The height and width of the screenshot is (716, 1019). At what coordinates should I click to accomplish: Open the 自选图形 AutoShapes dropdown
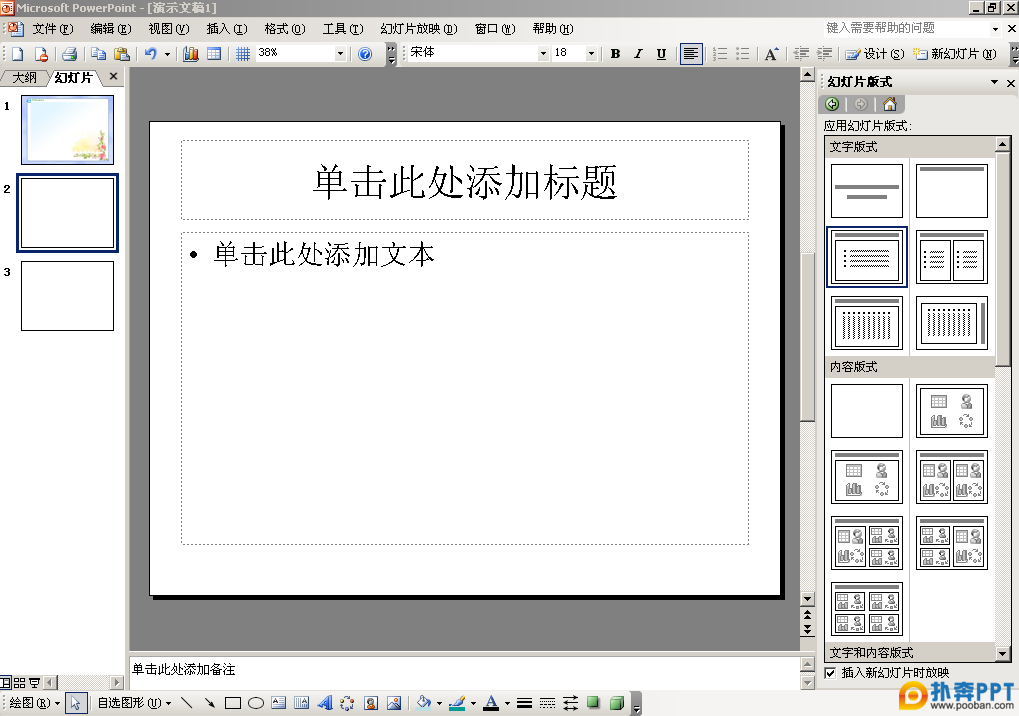pyautogui.click(x=135, y=702)
